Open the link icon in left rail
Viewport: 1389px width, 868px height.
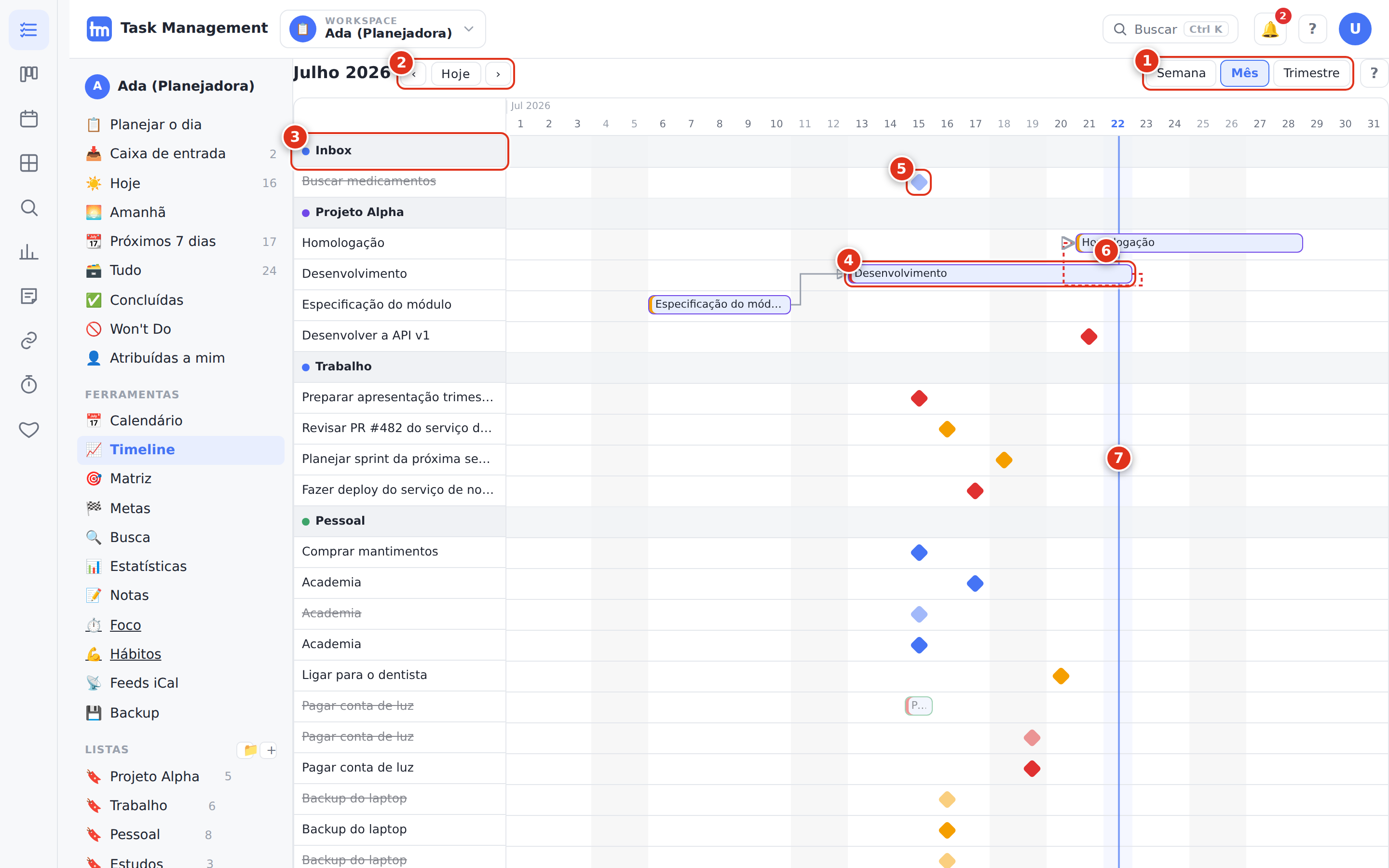pyautogui.click(x=29, y=340)
